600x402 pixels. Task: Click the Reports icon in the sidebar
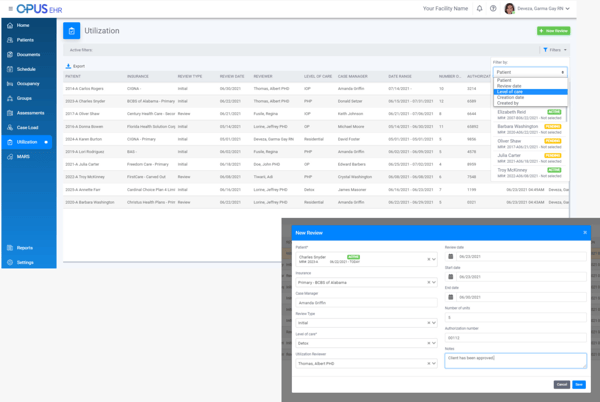coord(10,248)
